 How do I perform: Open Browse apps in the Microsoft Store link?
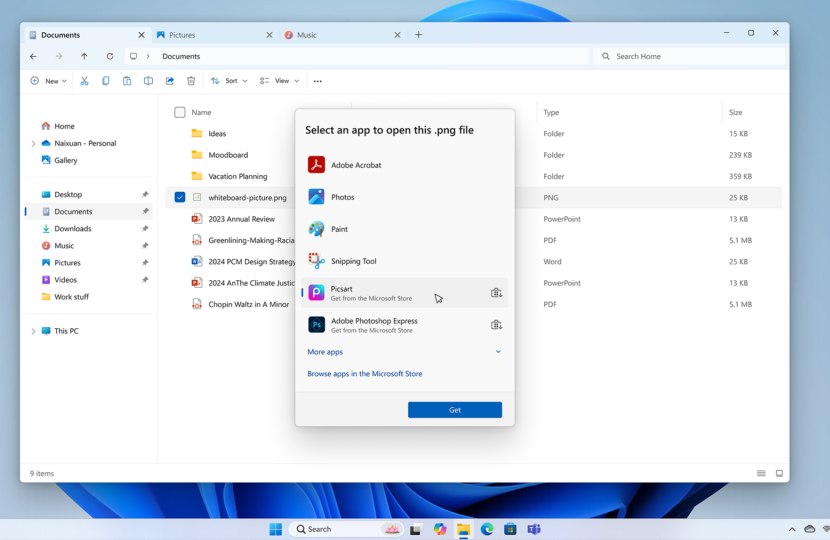click(365, 374)
